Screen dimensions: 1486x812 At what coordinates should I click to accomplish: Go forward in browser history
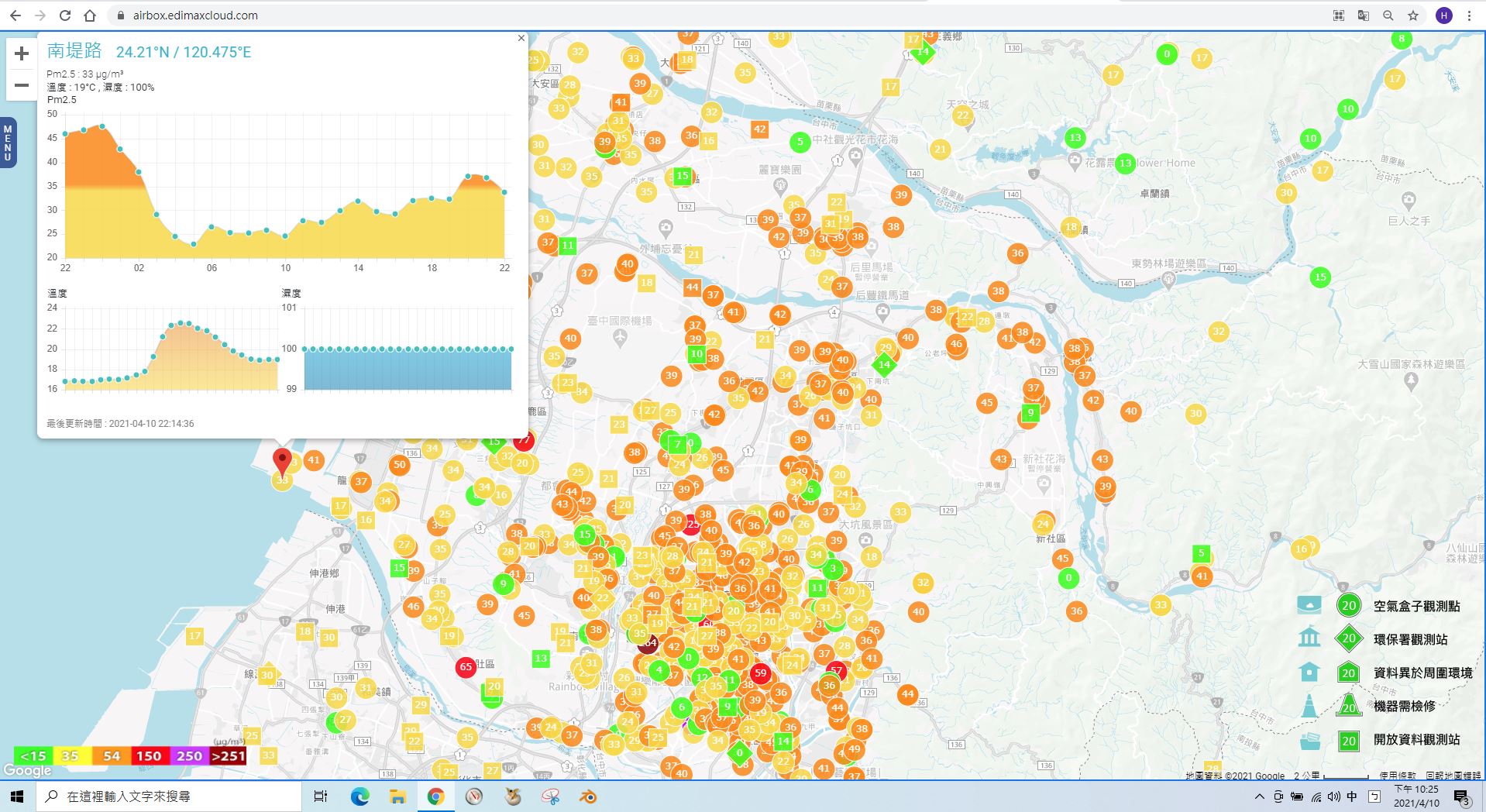tap(40, 15)
